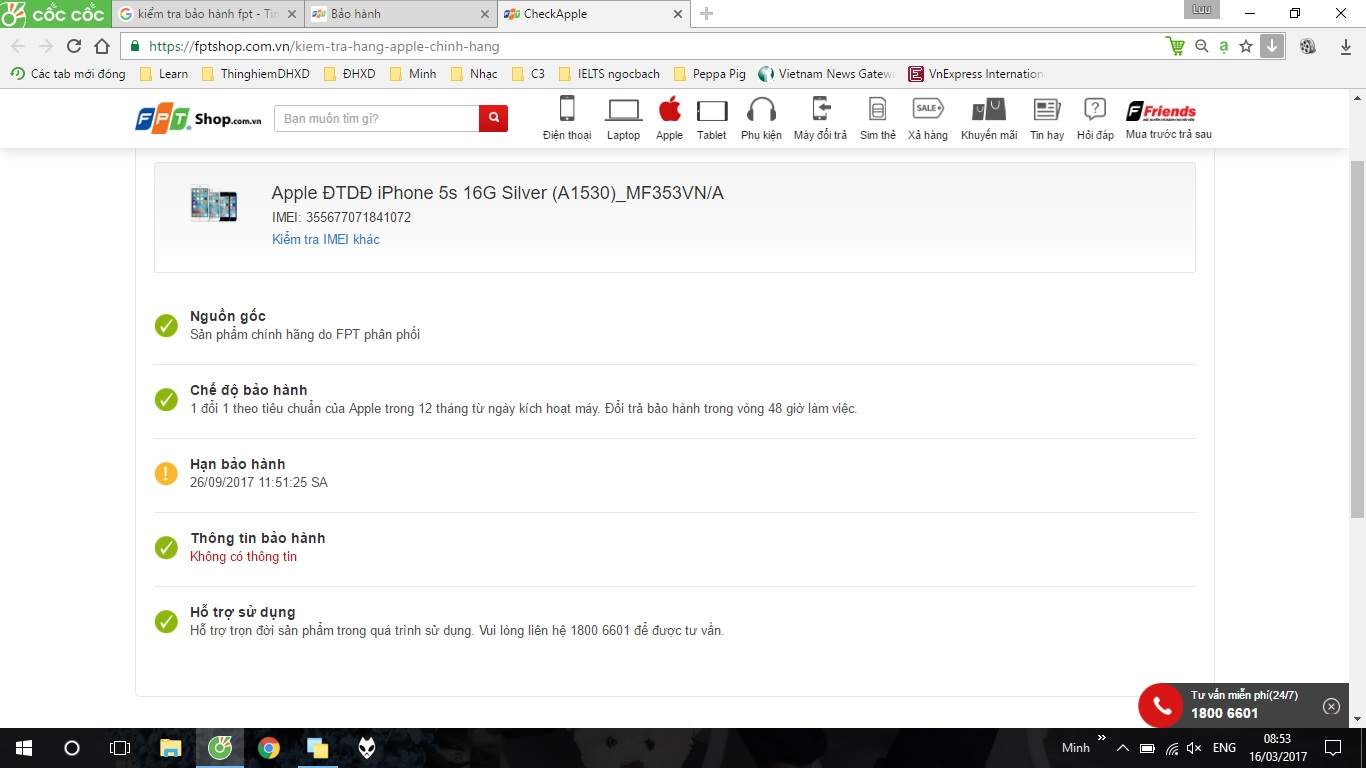The image size is (1366, 768).
Task: Click the page vertical scrollbar
Action: coord(1357,339)
